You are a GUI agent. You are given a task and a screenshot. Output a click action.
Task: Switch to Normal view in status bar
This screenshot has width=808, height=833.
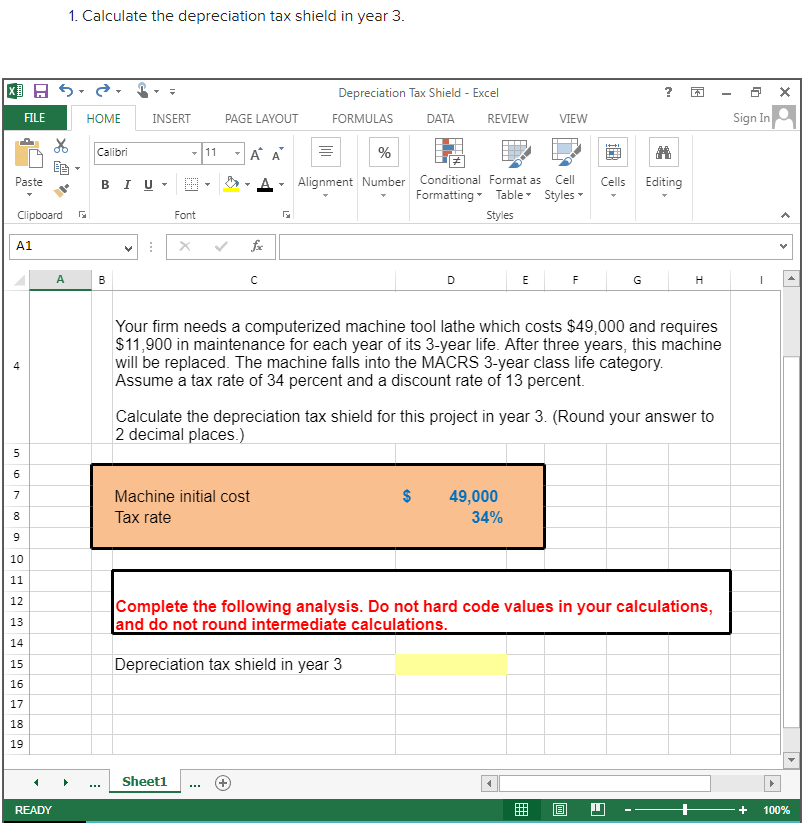(x=522, y=810)
